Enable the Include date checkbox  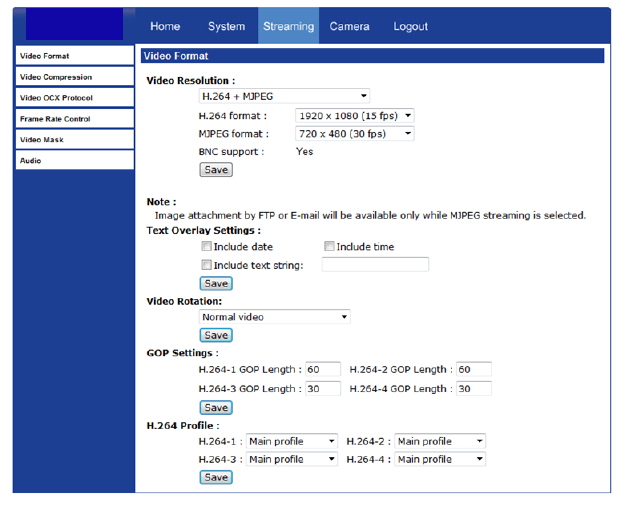coord(206,247)
